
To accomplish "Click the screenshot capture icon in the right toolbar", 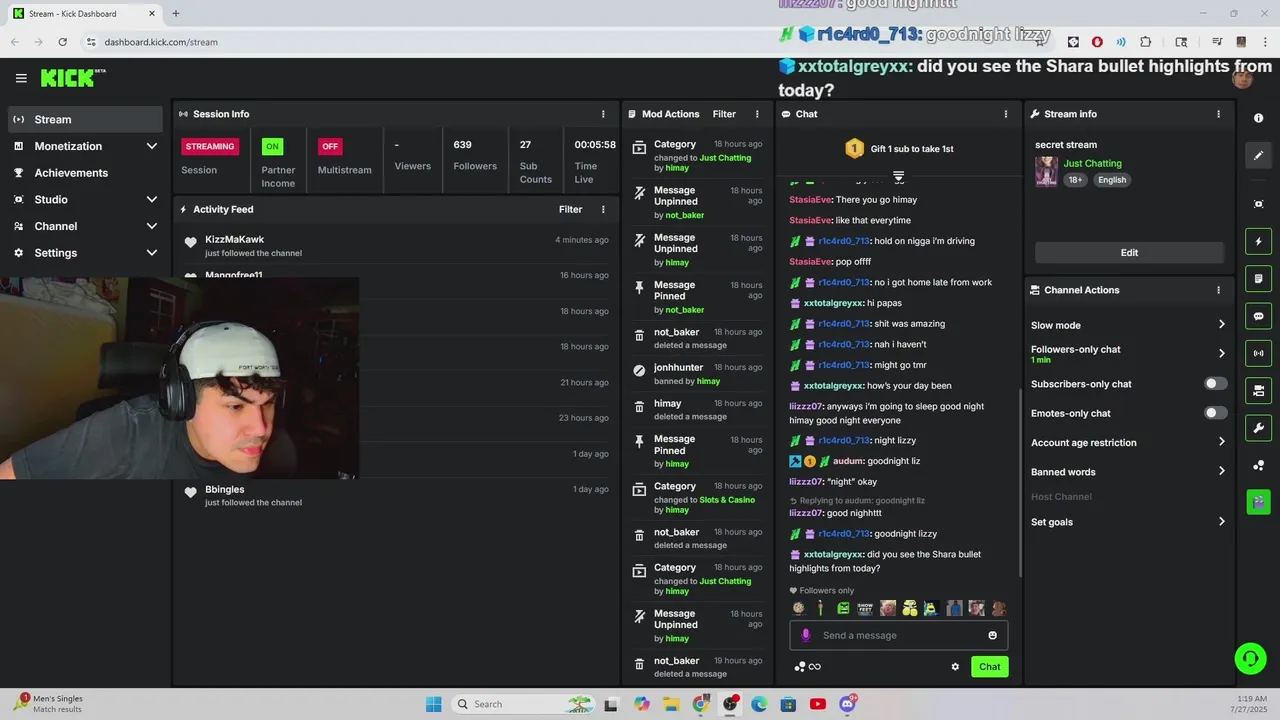I will 1258,204.
